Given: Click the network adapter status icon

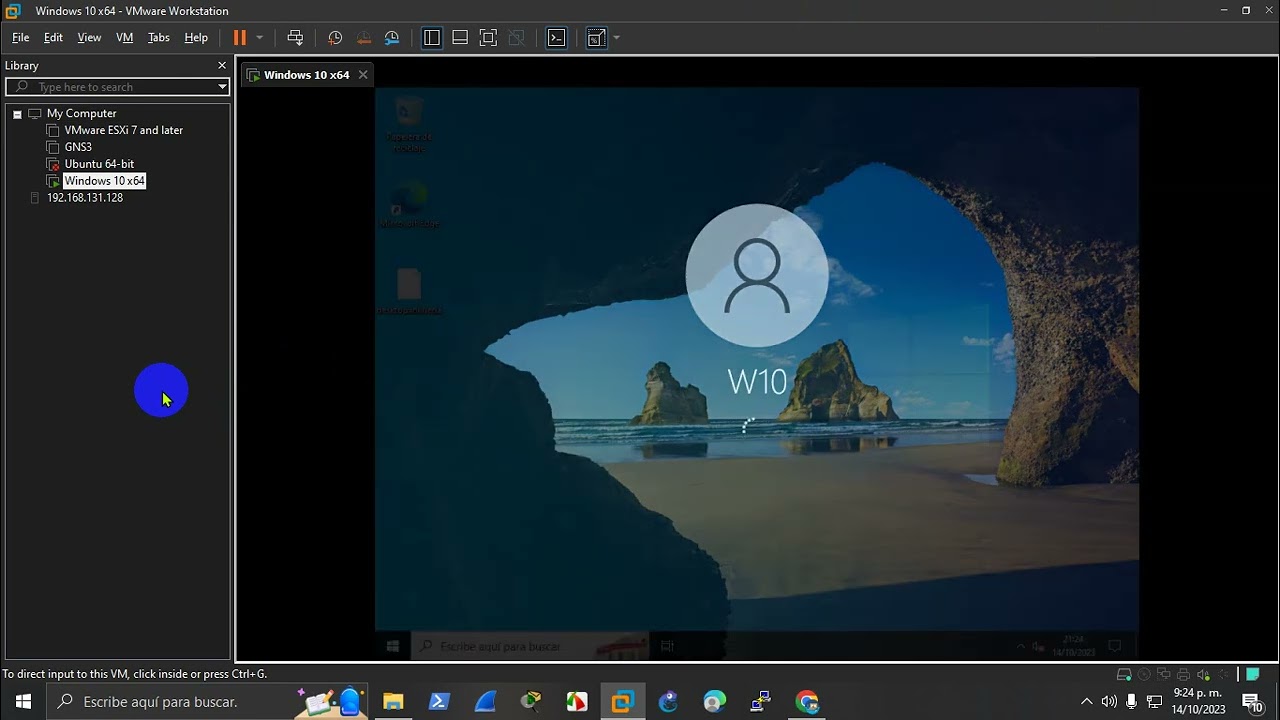Looking at the screenshot, I should click(1164, 675).
